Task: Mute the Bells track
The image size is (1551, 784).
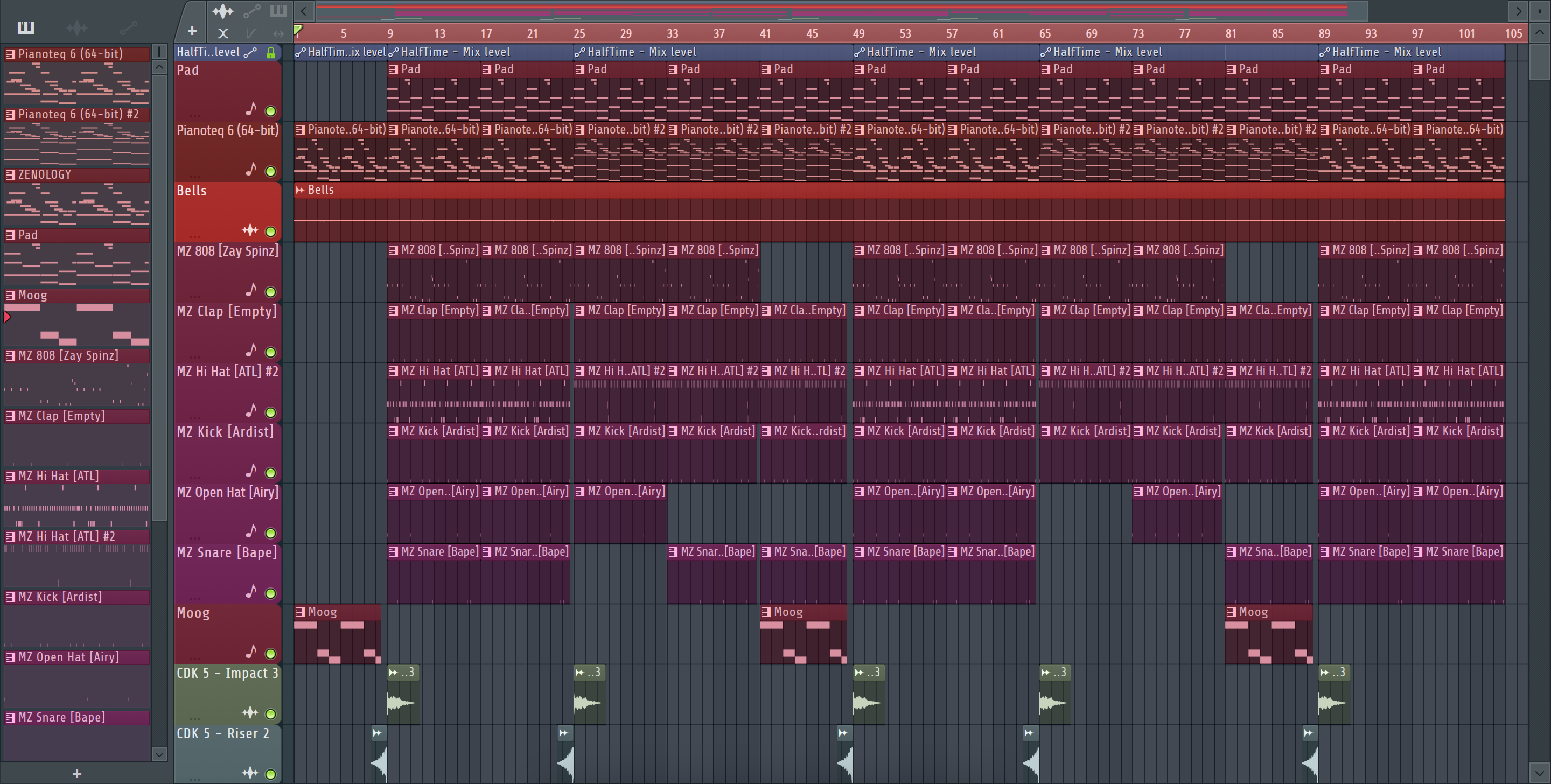Action: 271,231
